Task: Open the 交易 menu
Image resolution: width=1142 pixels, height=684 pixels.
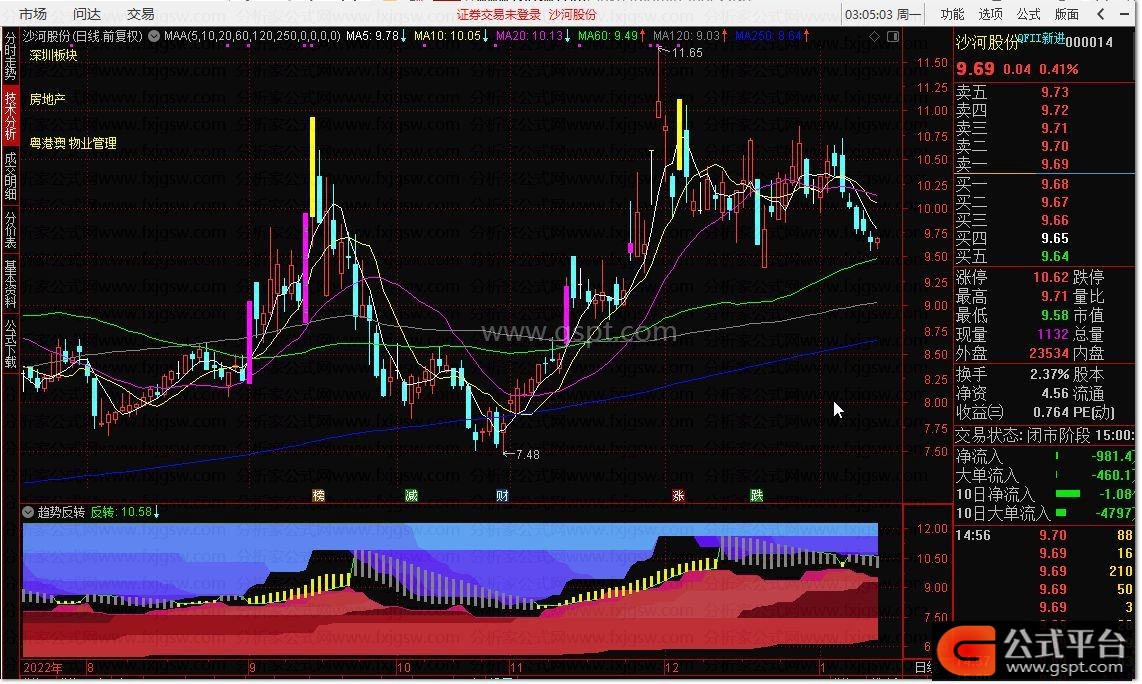Action: 141,14
